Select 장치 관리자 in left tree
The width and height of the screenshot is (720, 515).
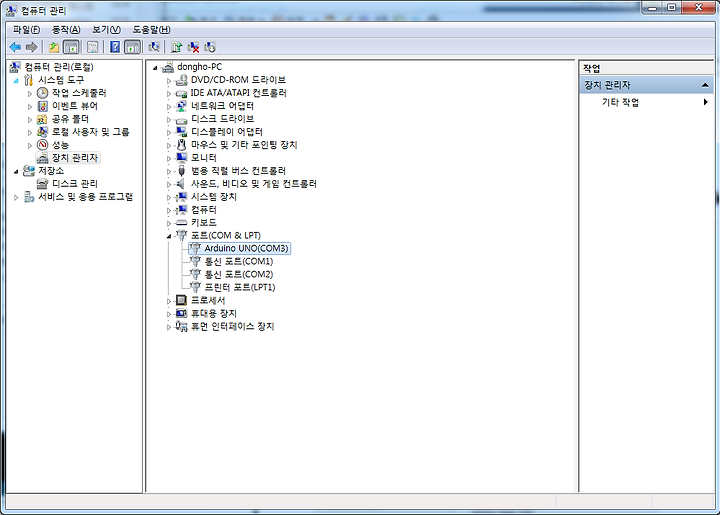point(74,158)
